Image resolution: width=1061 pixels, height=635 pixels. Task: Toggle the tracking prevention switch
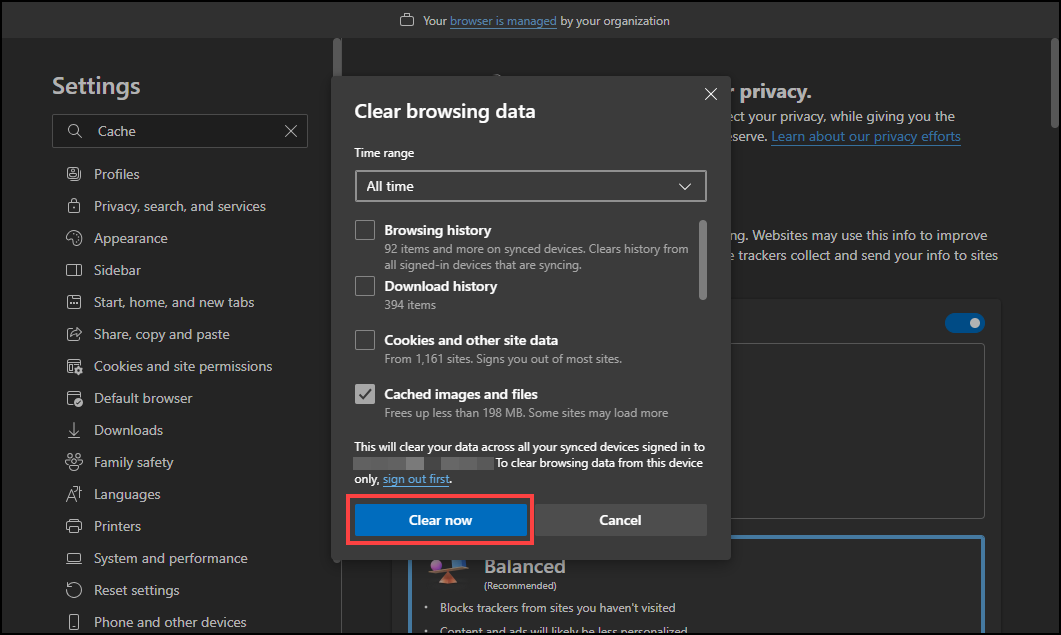[x=965, y=323]
